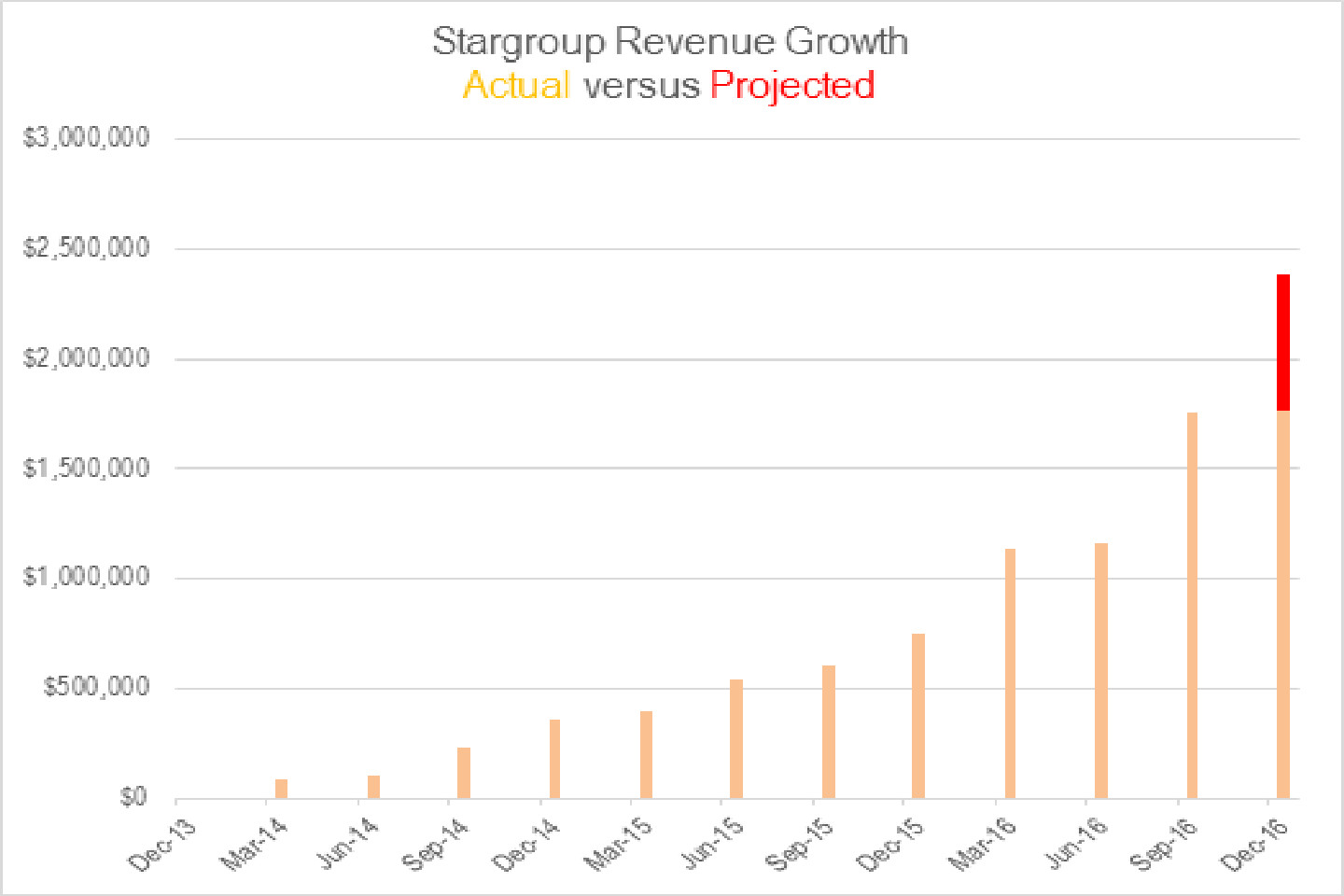Click the Sep-16 revenue bar

tap(1192, 605)
